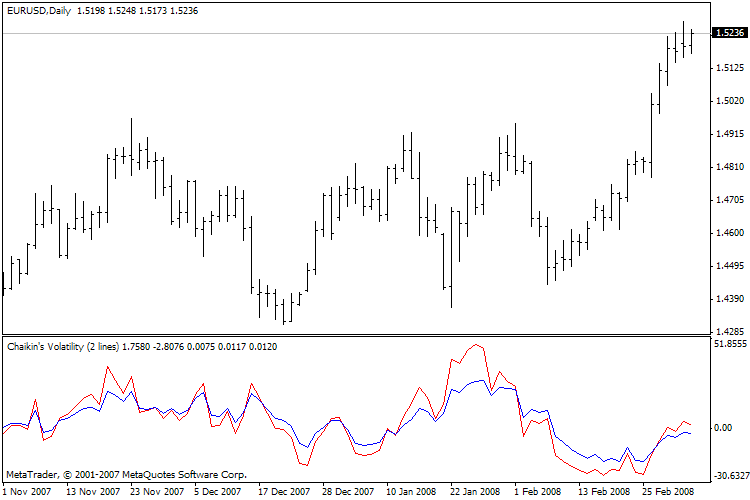Click the 1.5020 price axis value
Image resolution: width=750 pixels, height=500 pixels.
730,100
